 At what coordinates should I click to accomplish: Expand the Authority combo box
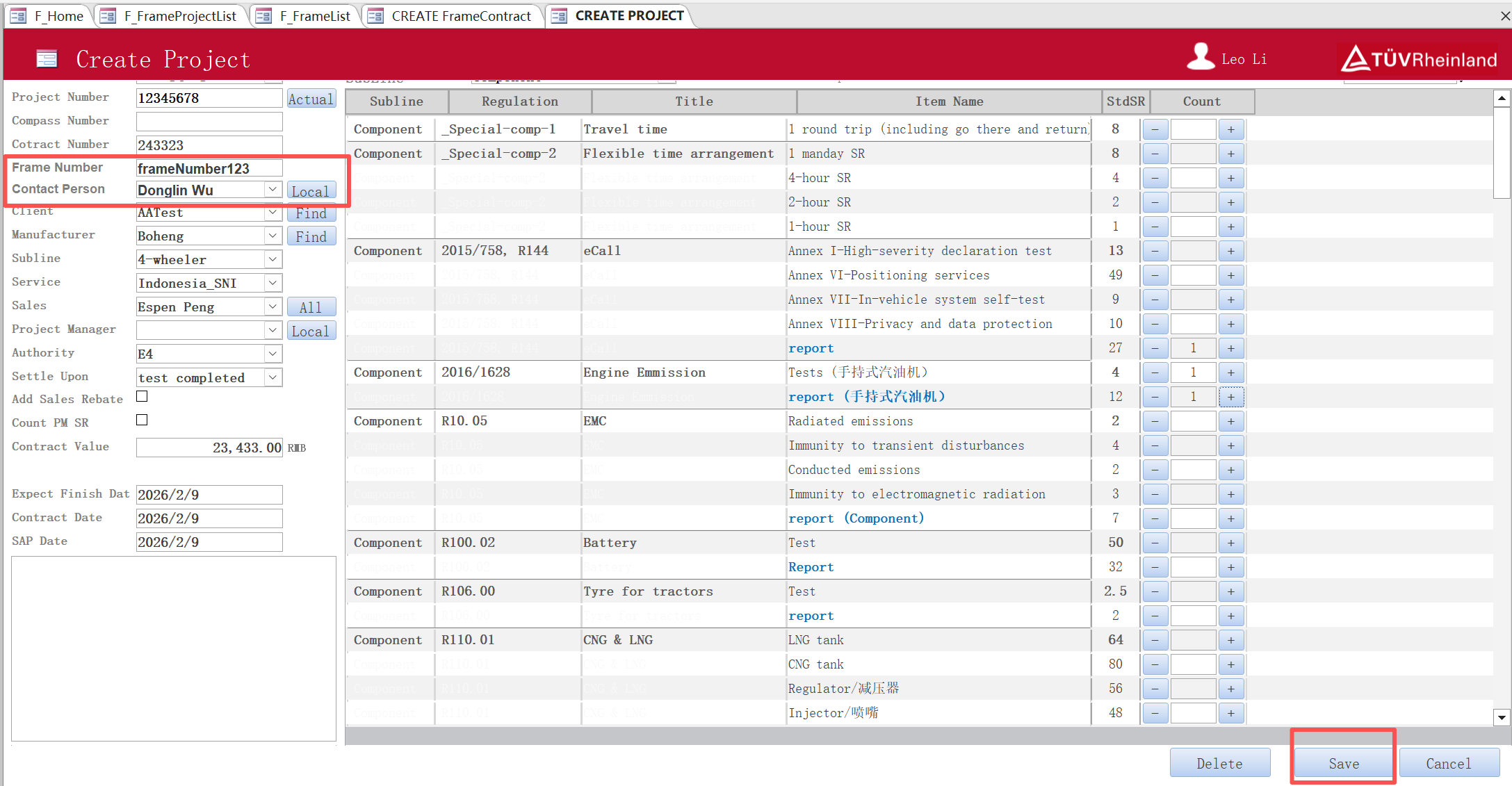(273, 354)
